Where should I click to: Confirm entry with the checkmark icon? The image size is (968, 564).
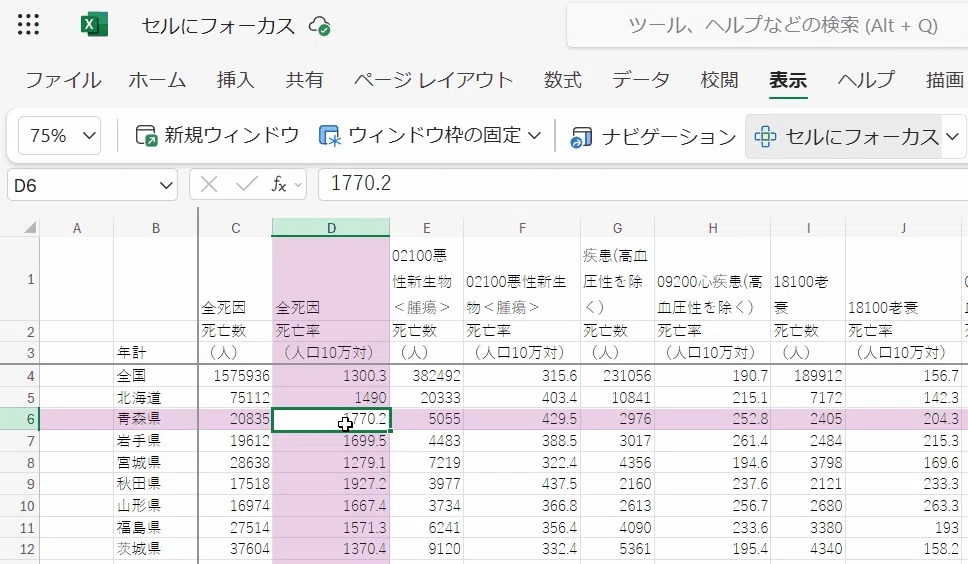coord(246,184)
